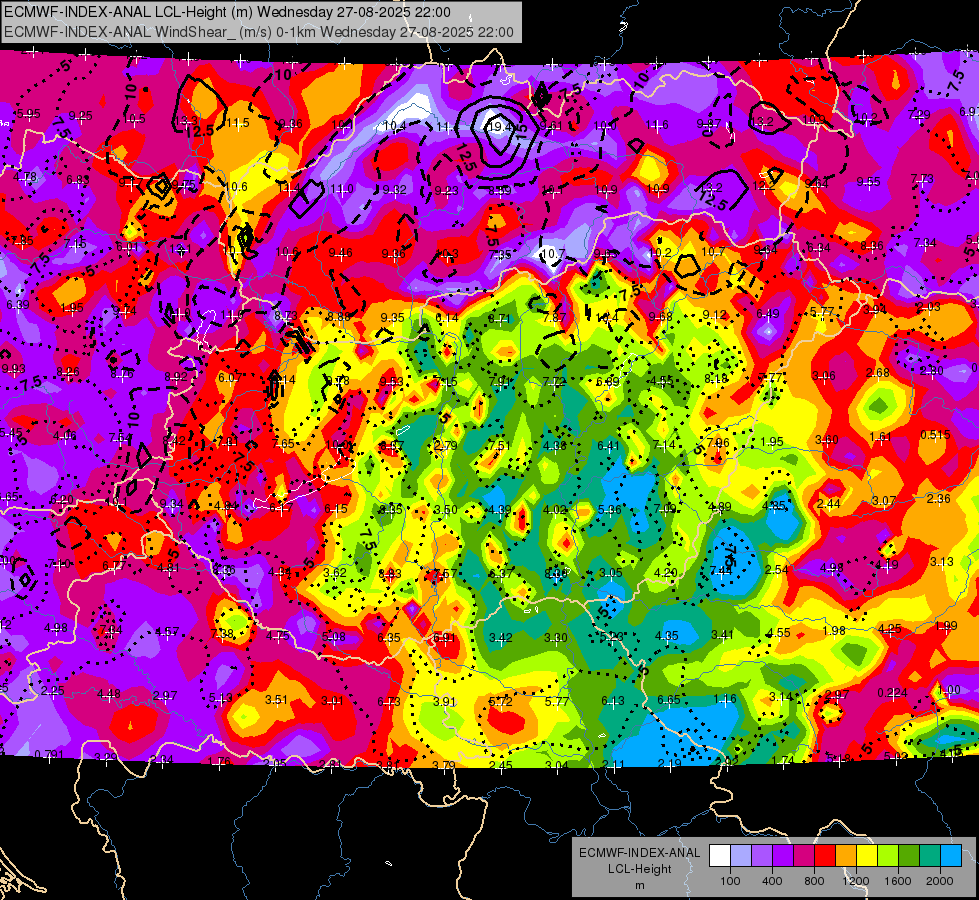Click the red legend swatch
The image size is (979, 900).
tap(825, 856)
